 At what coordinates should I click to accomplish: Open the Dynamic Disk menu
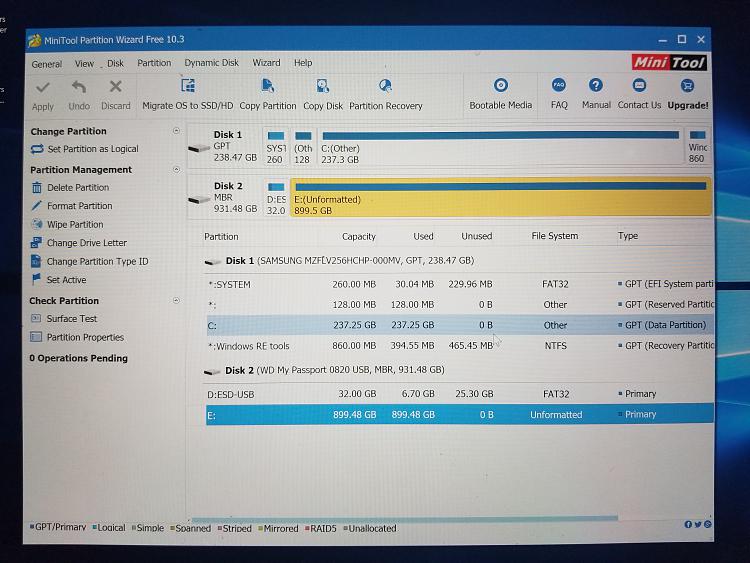(x=211, y=63)
